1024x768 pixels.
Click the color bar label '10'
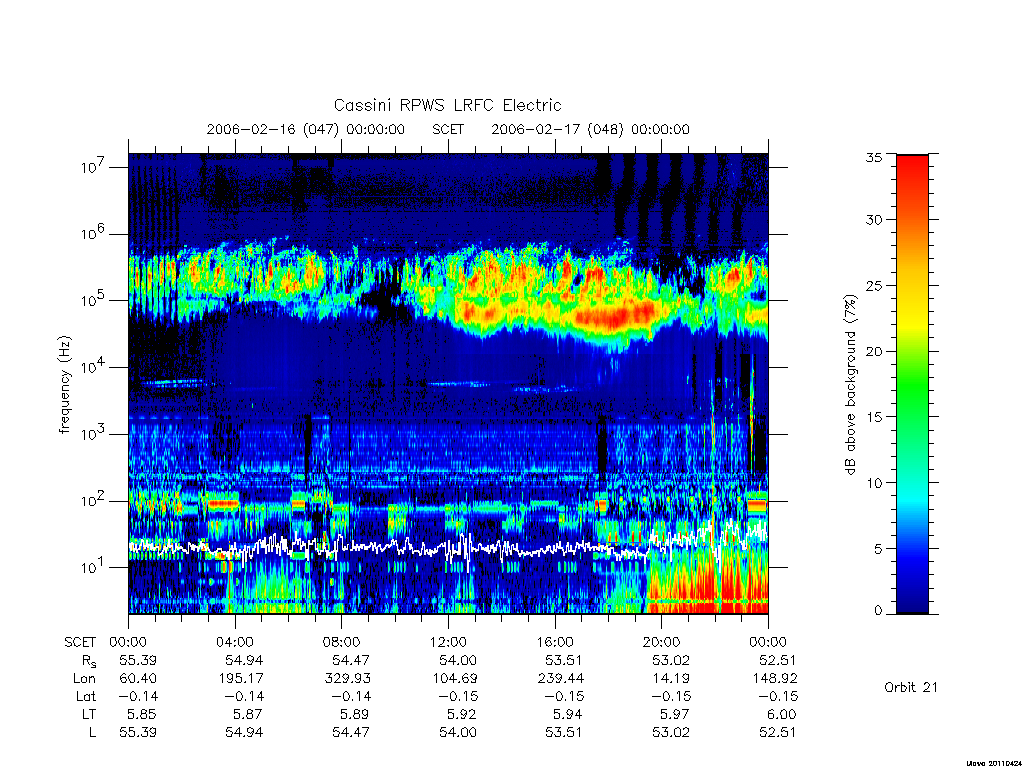[874, 483]
